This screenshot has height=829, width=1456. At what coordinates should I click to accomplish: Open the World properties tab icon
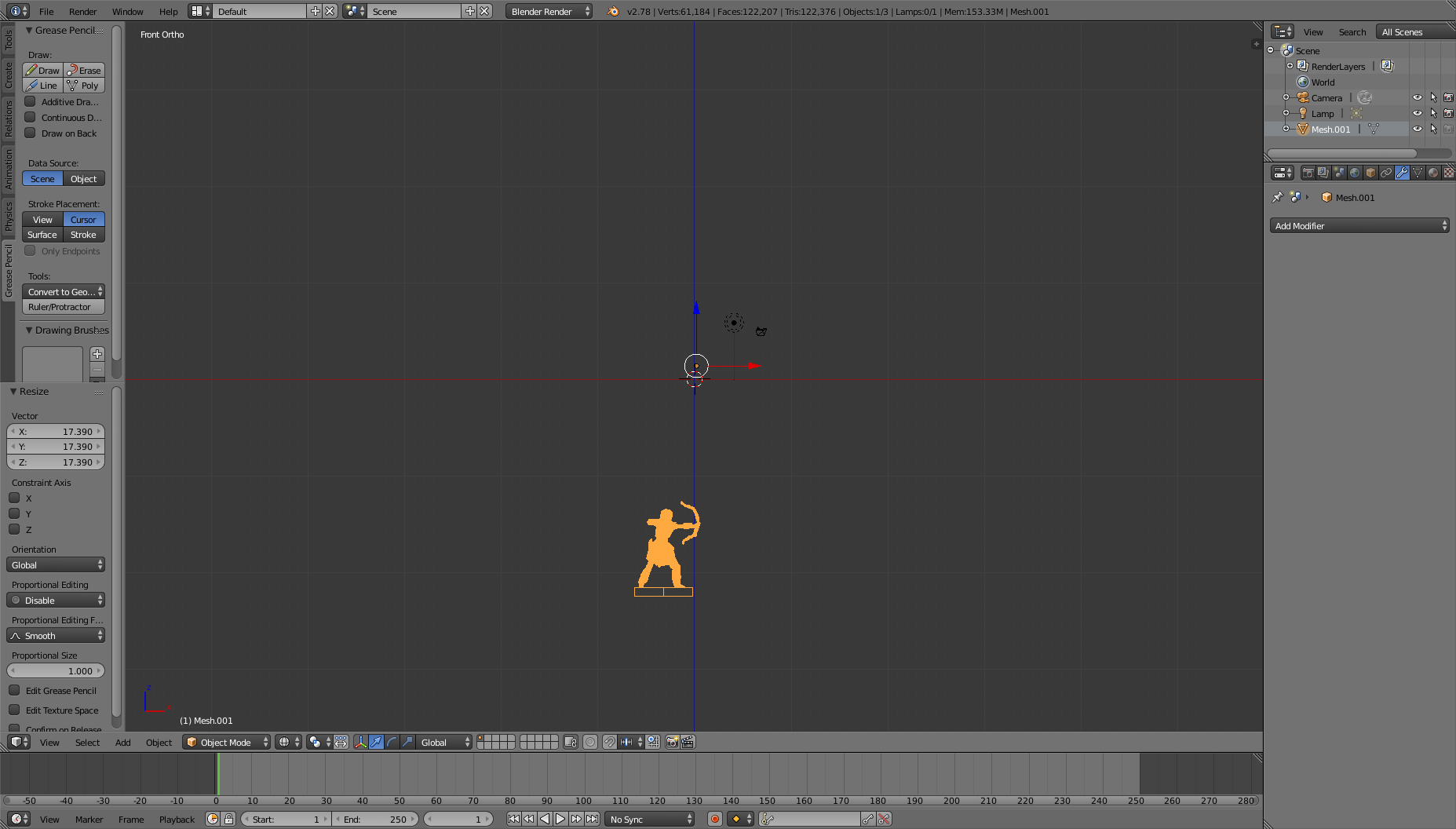click(x=1355, y=173)
